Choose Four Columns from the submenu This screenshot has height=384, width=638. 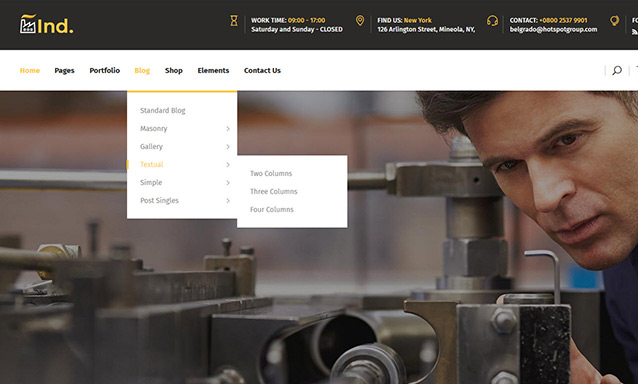coord(271,209)
